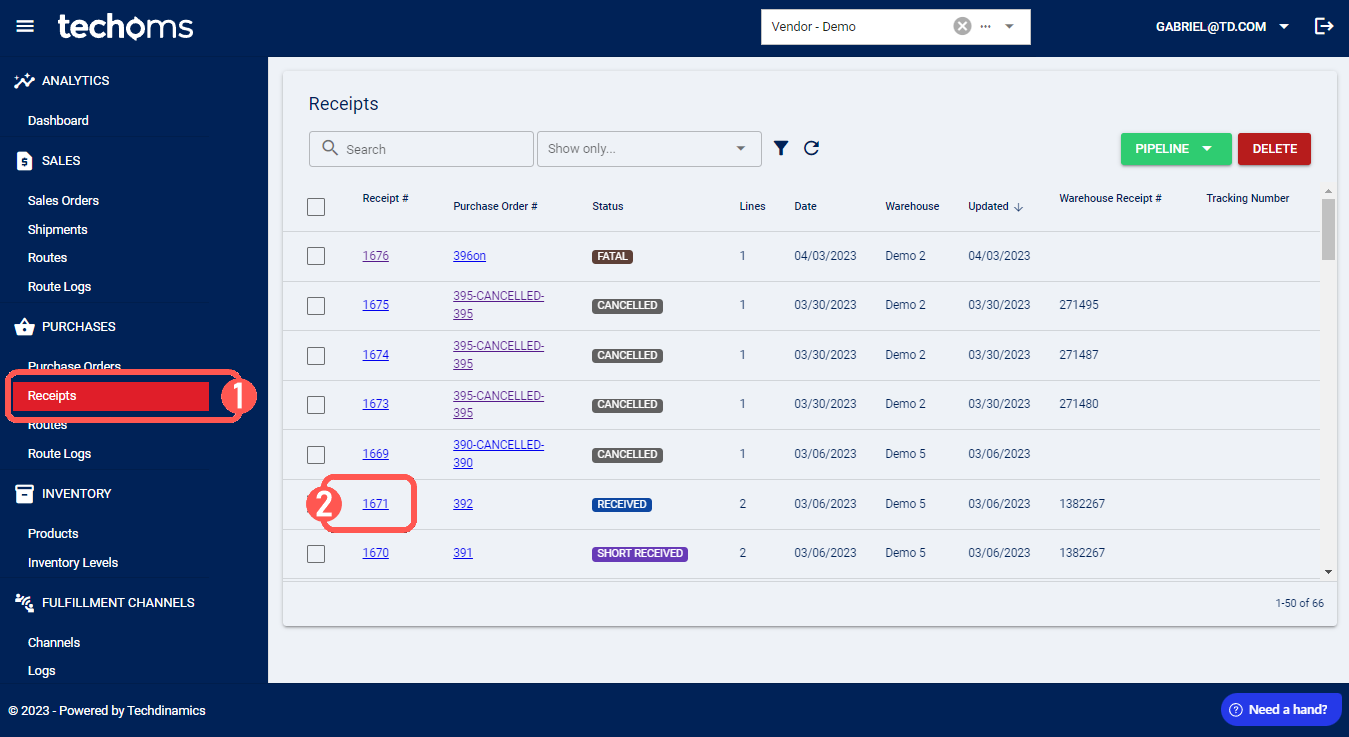
Task: Check the box for receipt 1673
Action: [x=316, y=405]
